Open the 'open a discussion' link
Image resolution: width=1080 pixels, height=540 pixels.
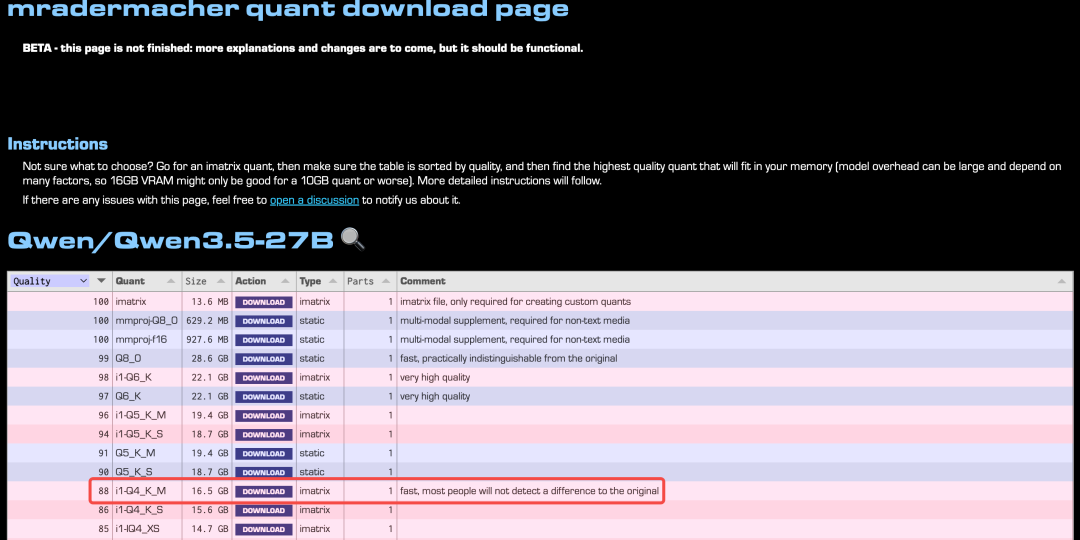click(314, 200)
